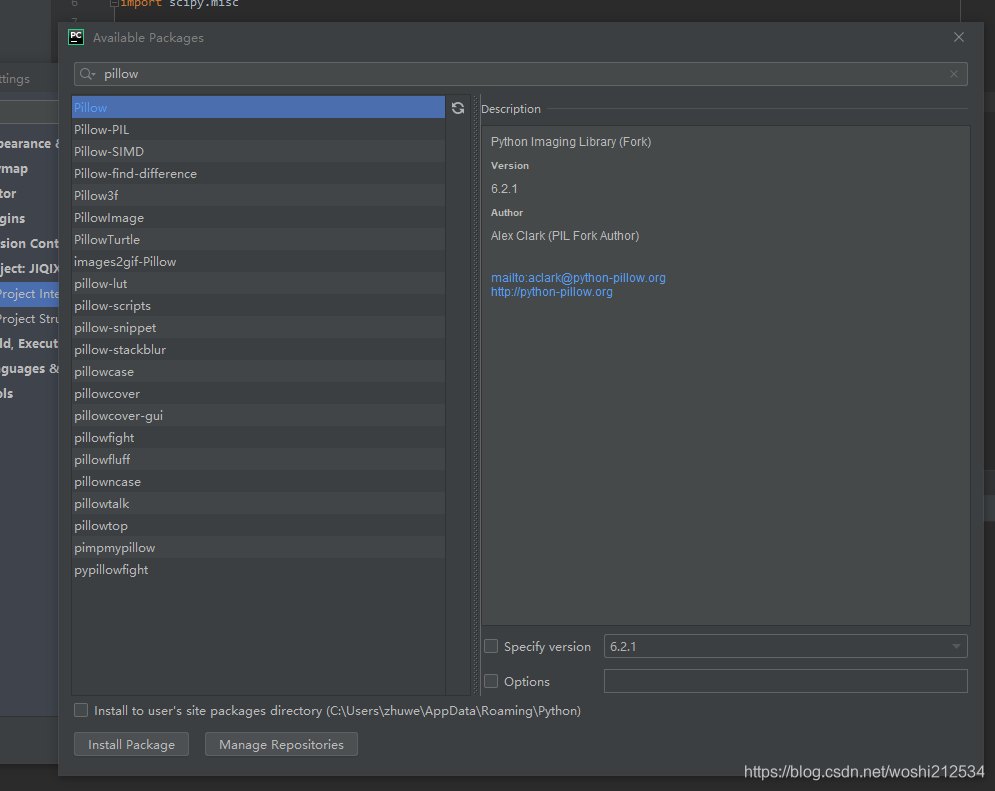The image size is (995, 791).
Task: Click the Options text field
Action: [786, 681]
